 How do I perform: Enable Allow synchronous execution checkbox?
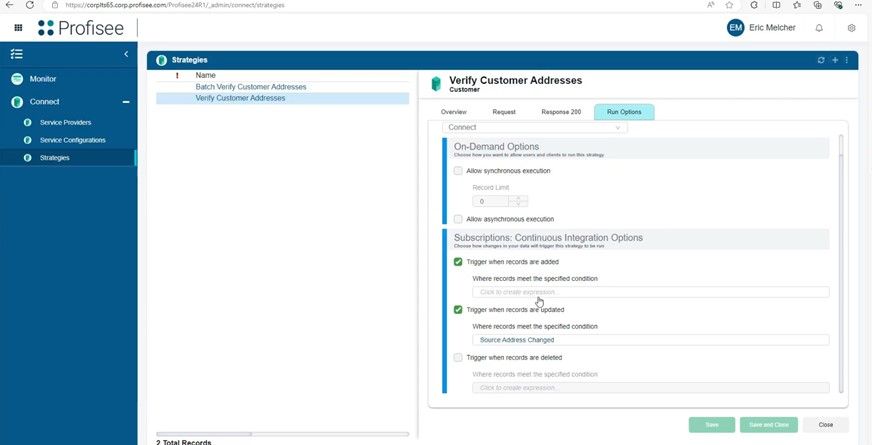(458, 171)
